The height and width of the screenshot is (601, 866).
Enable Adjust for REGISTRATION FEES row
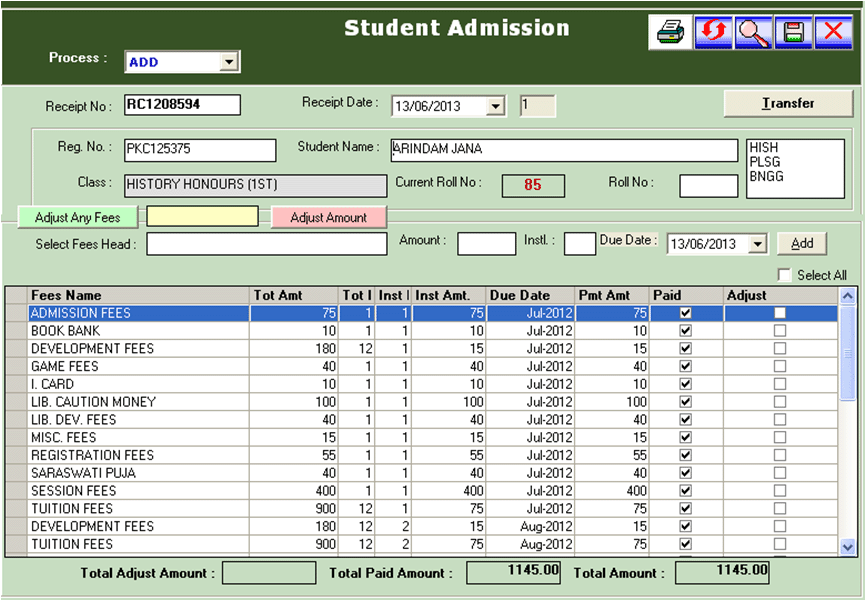point(780,455)
